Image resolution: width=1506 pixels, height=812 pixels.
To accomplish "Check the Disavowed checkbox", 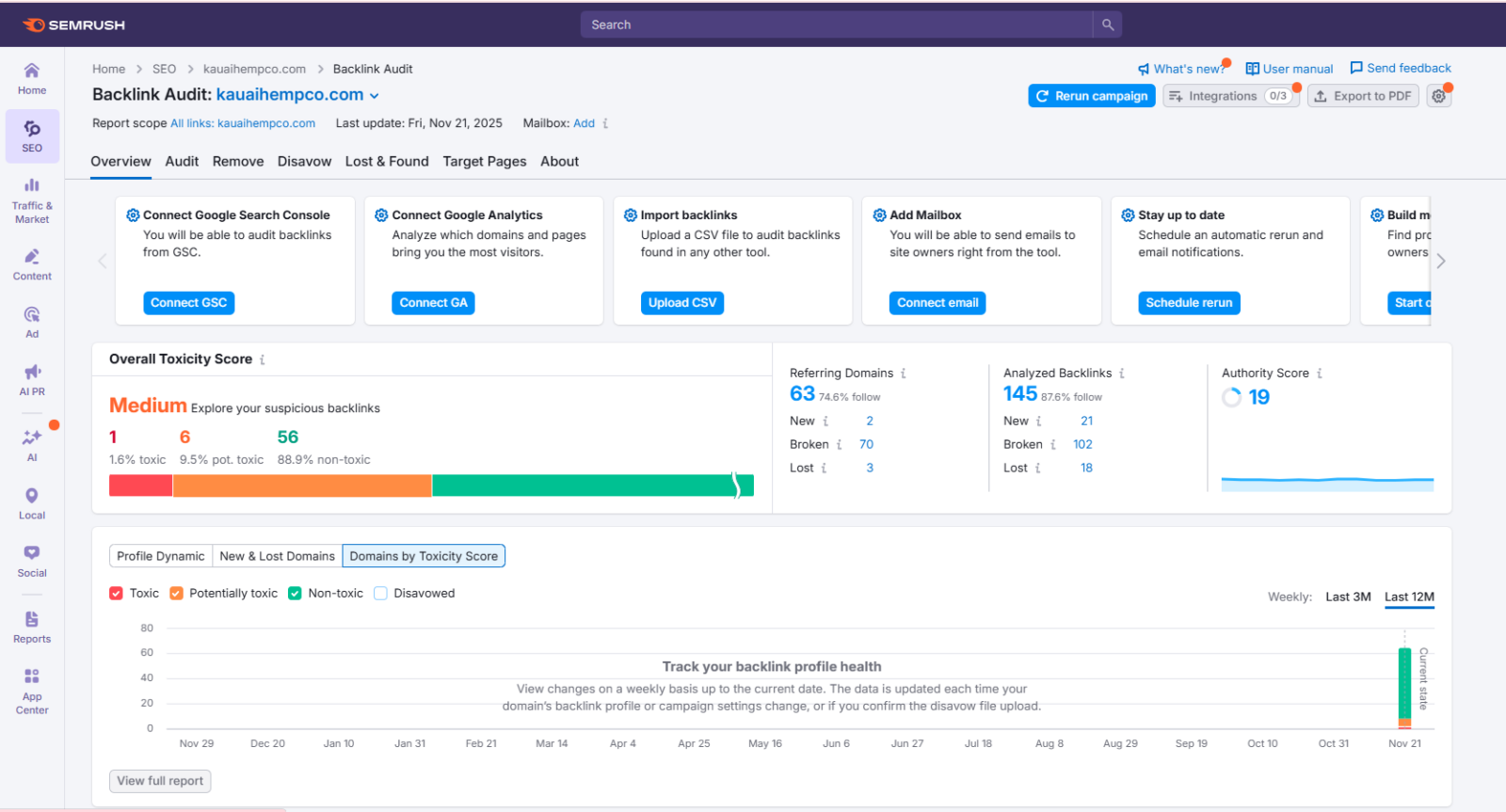I will coord(380,594).
